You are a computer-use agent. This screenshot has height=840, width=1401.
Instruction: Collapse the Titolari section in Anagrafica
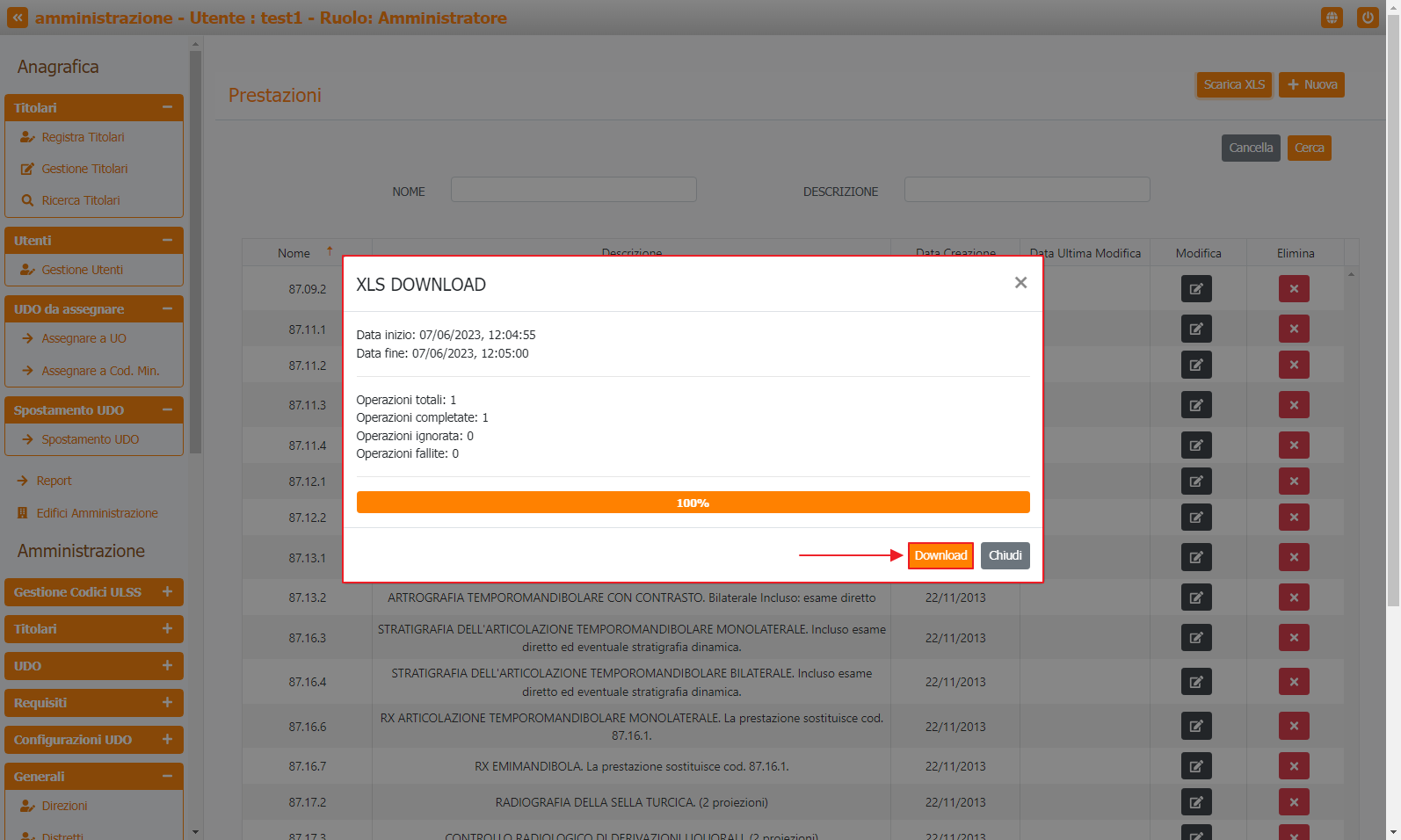(167, 107)
